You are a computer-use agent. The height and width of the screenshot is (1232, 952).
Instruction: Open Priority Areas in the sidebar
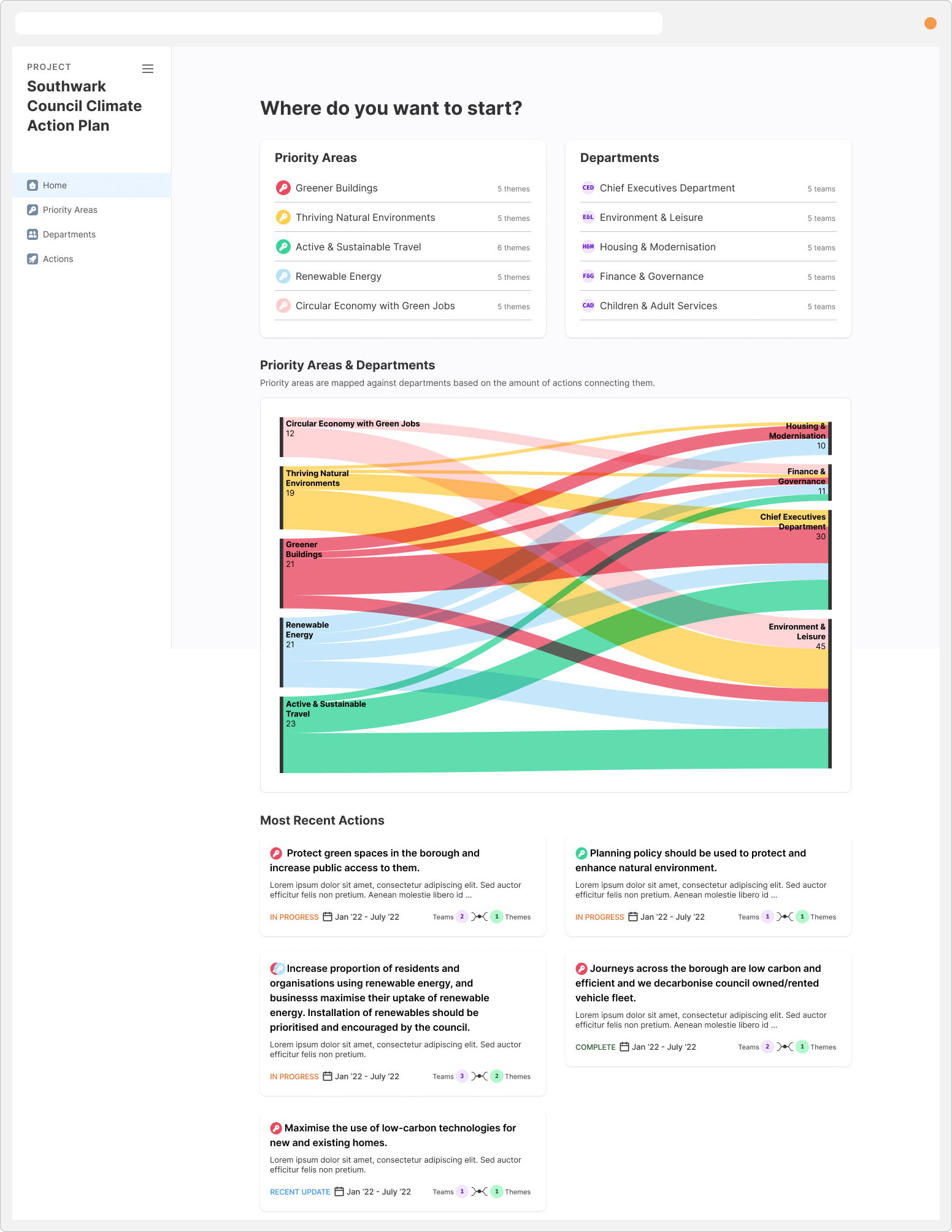click(91, 210)
